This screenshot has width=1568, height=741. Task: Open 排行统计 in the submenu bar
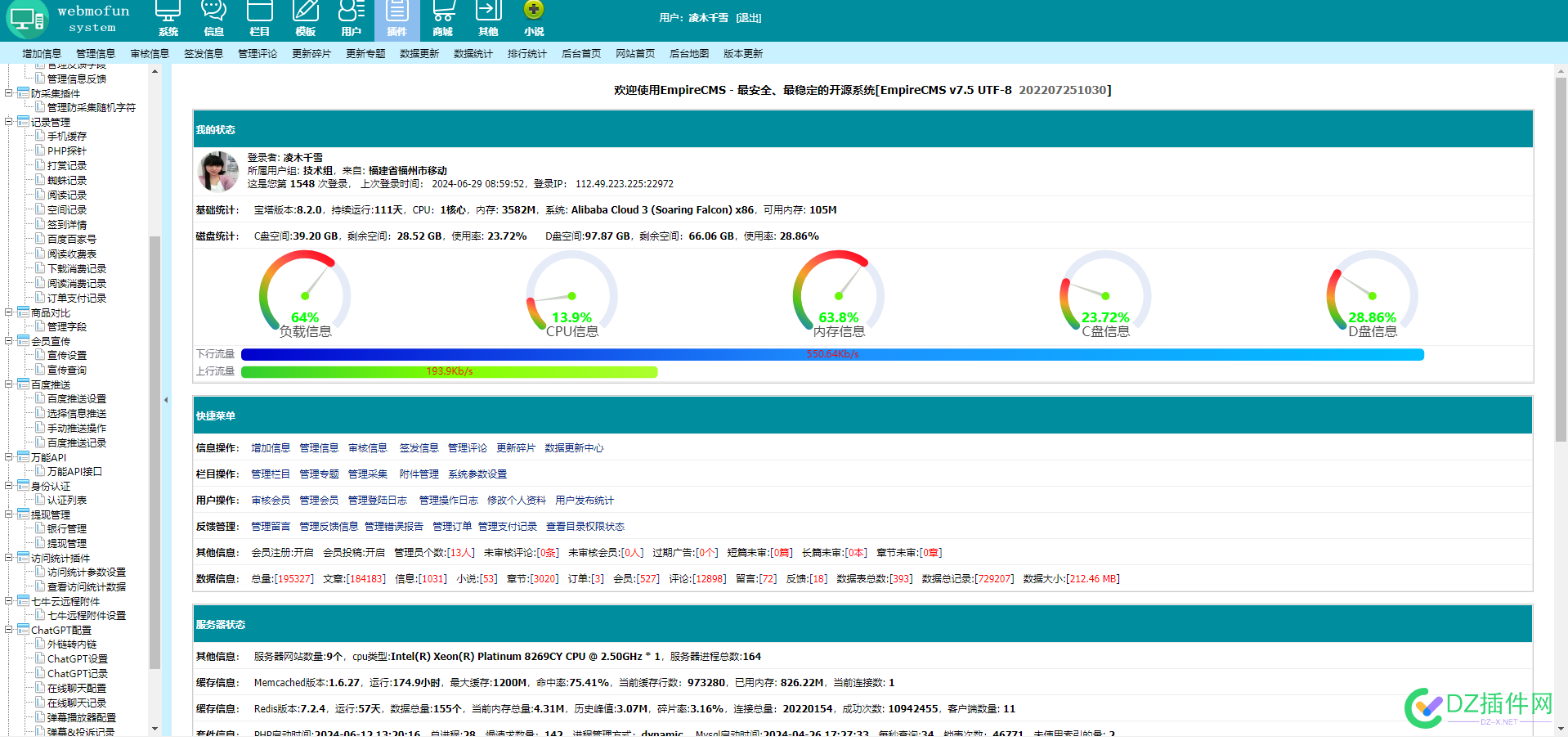pos(527,53)
